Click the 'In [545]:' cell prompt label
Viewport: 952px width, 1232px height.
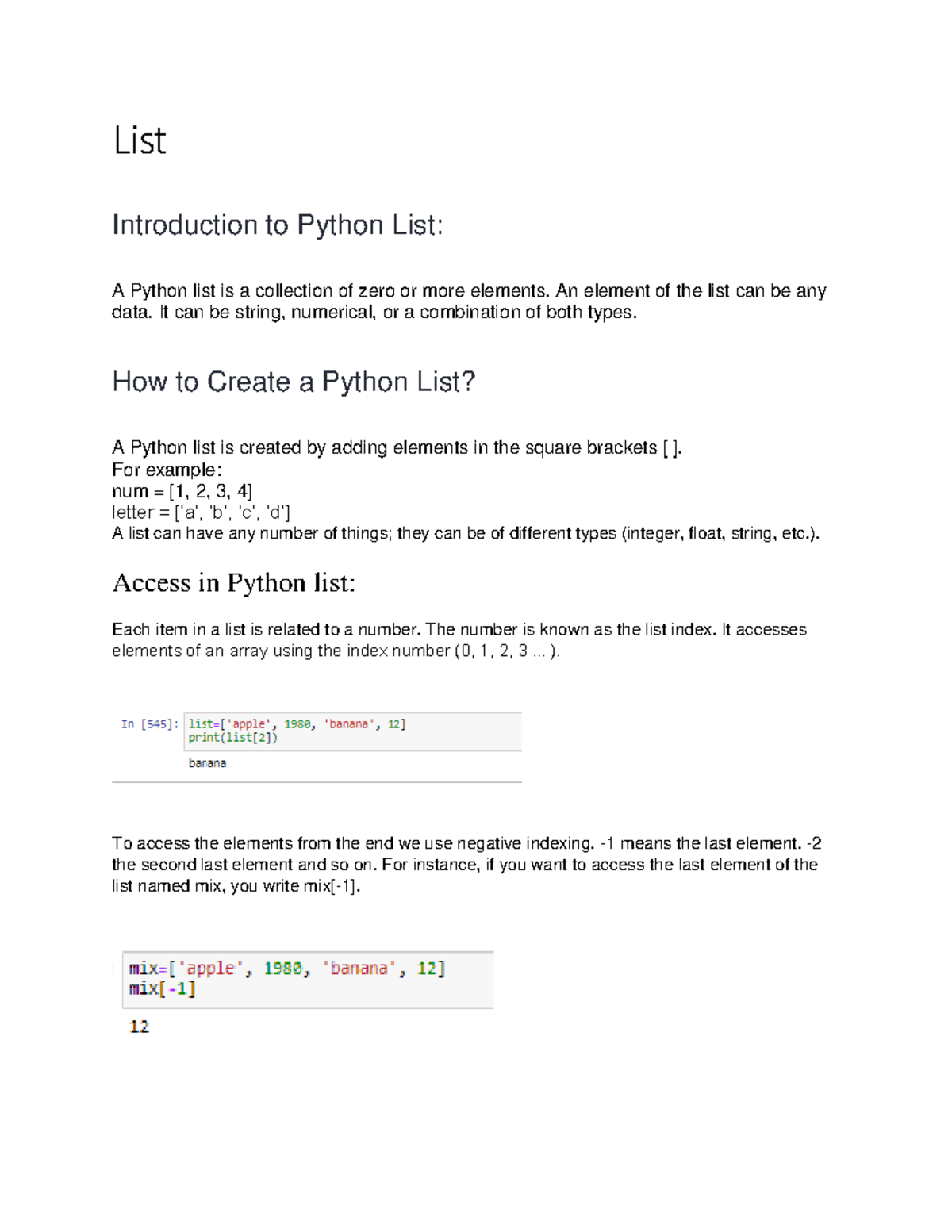pyautogui.click(x=150, y=724)
